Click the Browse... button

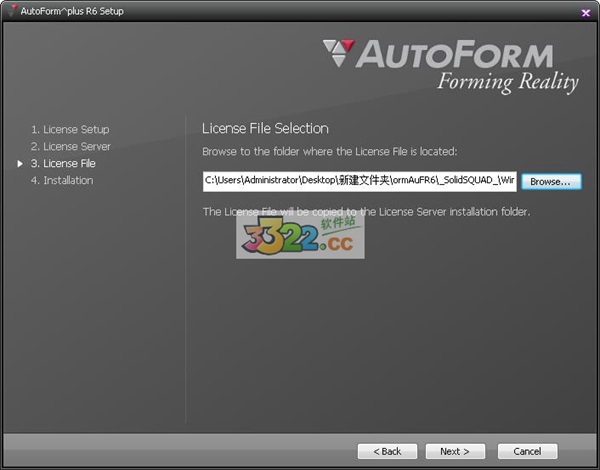click(x=551, y=182)
